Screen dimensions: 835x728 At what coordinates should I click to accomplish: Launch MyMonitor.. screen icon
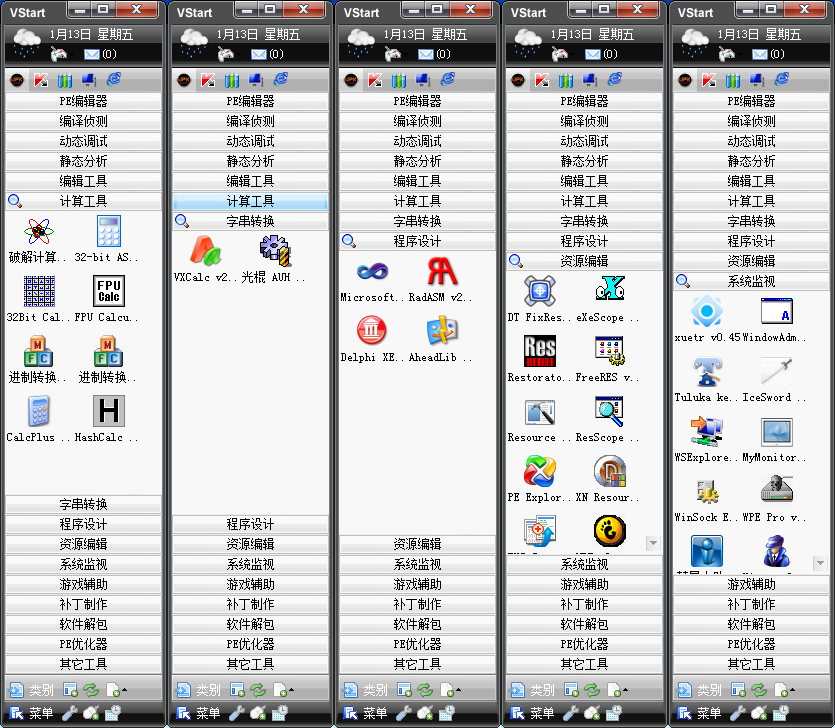point(776,431)
